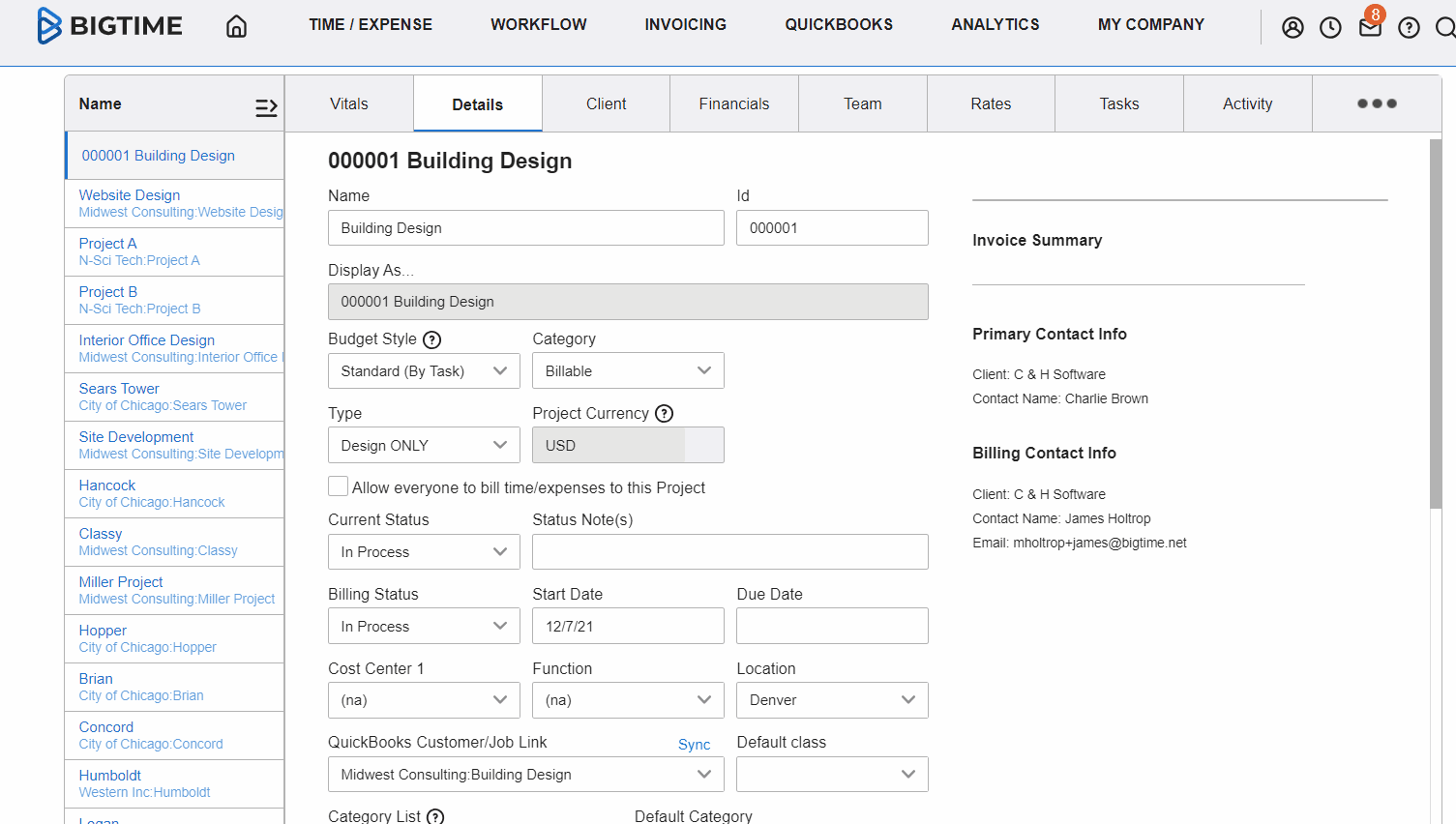Viewport: 1456px width, 824px height.
Task: Open the more tabs ellipsis
Action: [1376, 103]
